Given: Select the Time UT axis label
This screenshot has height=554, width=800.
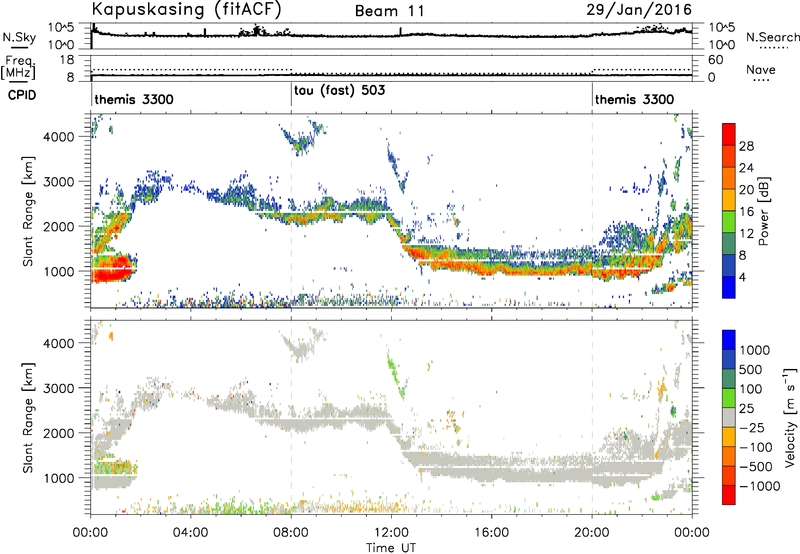Looking at the screenshot, I should click(x=391, y=548).
